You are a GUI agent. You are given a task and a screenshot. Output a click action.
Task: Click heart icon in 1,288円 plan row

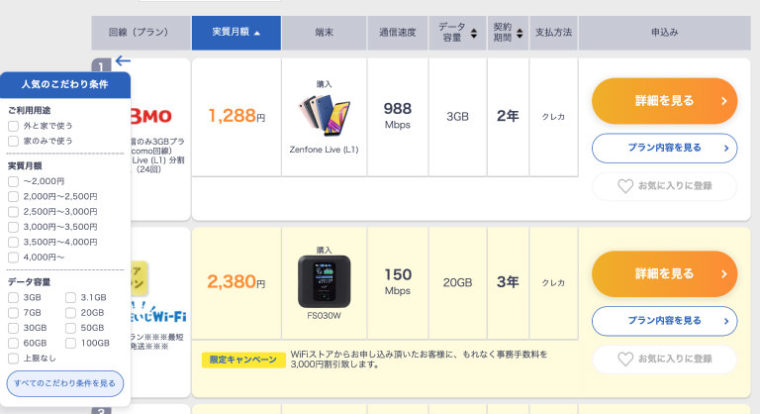625,186
